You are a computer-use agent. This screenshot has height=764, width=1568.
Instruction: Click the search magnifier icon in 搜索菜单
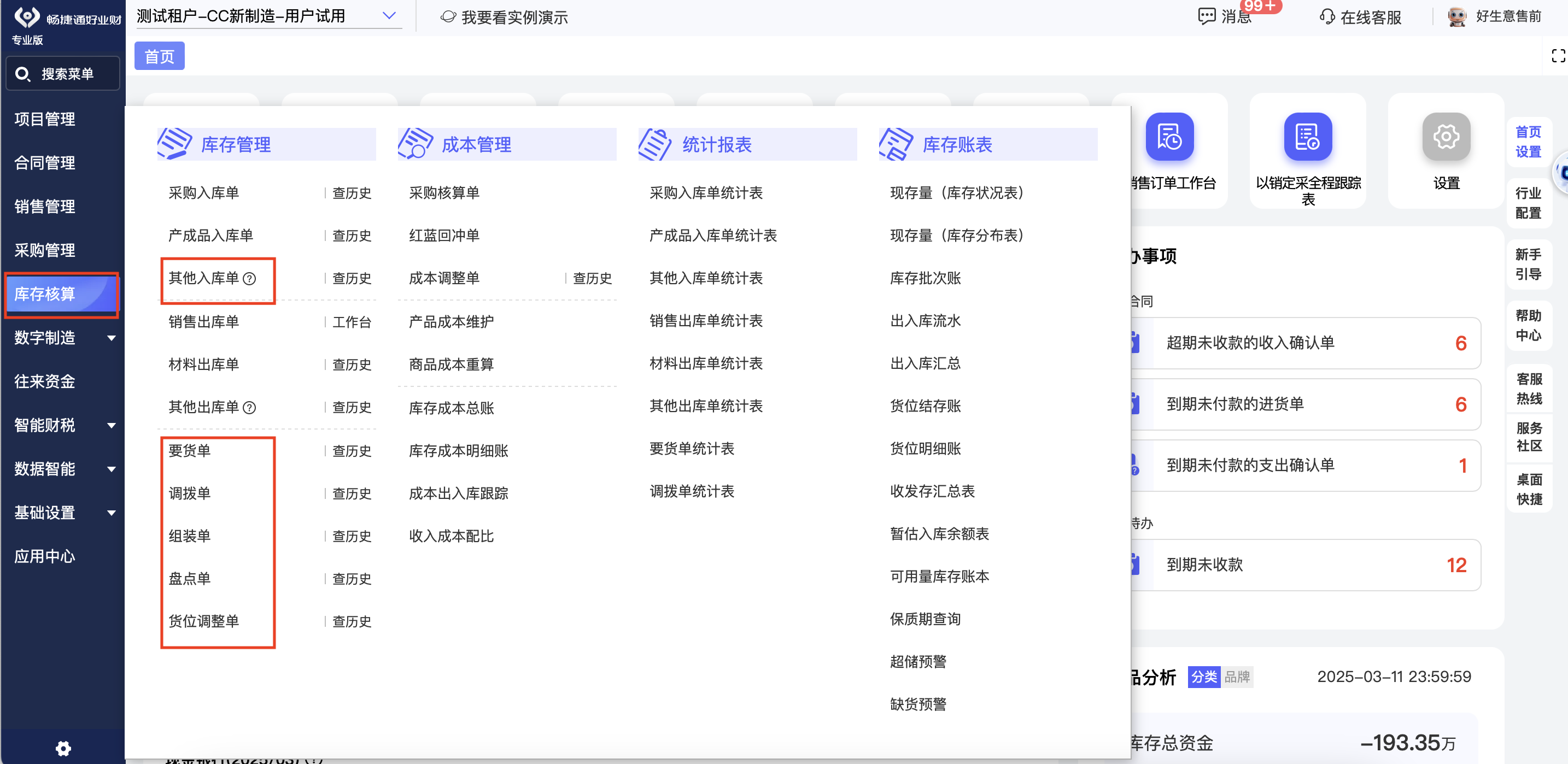click(22, 74)
